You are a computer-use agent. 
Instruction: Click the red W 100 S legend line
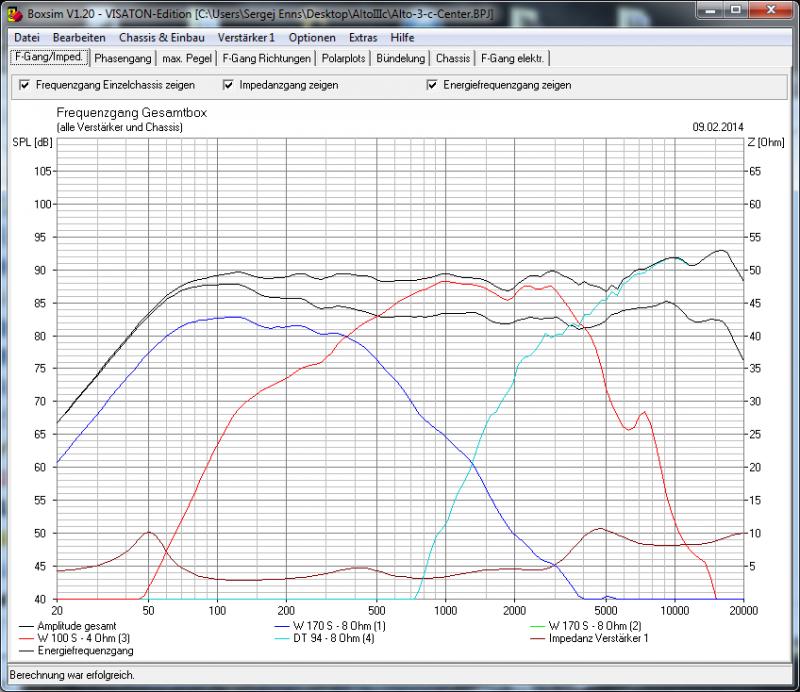(x=26, y=637)
